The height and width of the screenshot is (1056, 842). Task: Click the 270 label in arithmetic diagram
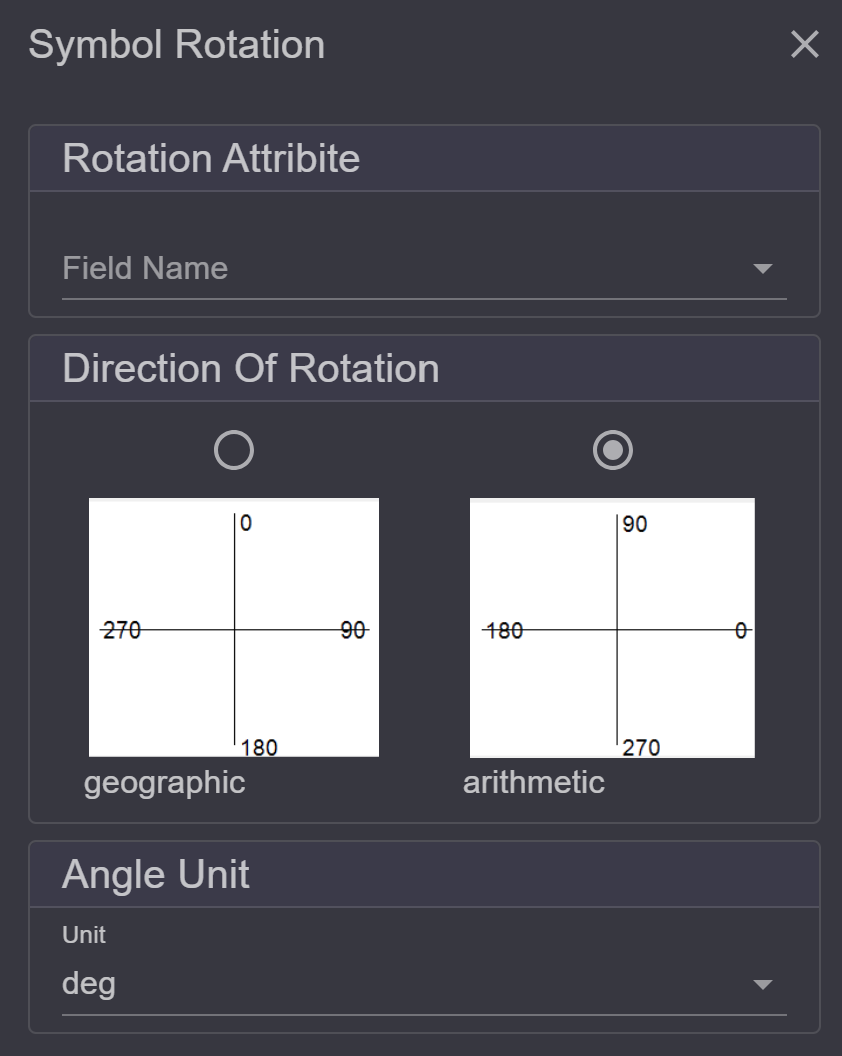(641, 748)
